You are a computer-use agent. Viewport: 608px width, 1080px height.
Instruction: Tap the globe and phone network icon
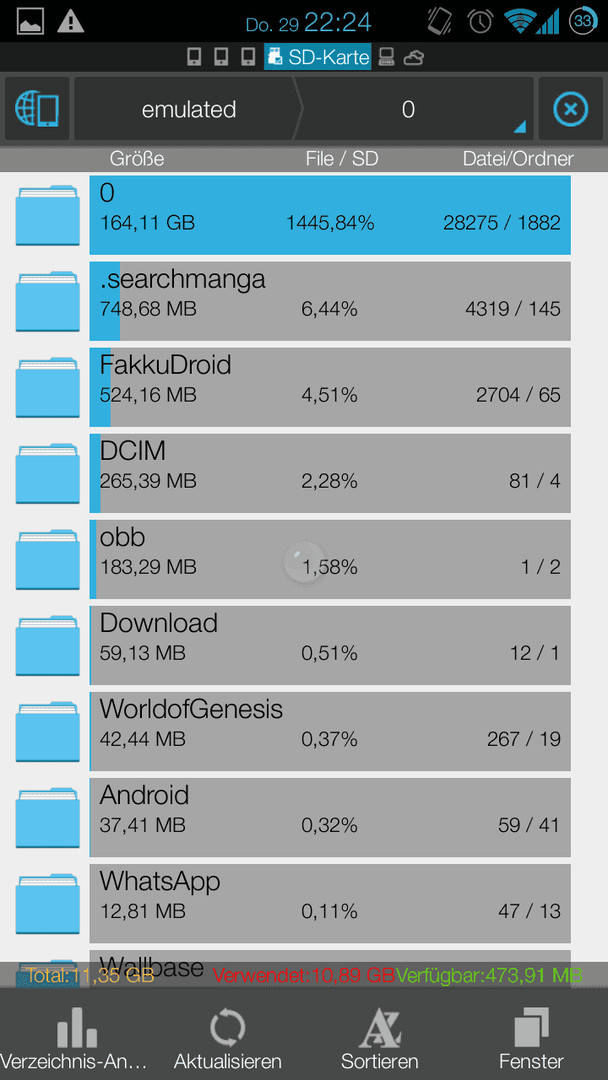click(37, 109)
